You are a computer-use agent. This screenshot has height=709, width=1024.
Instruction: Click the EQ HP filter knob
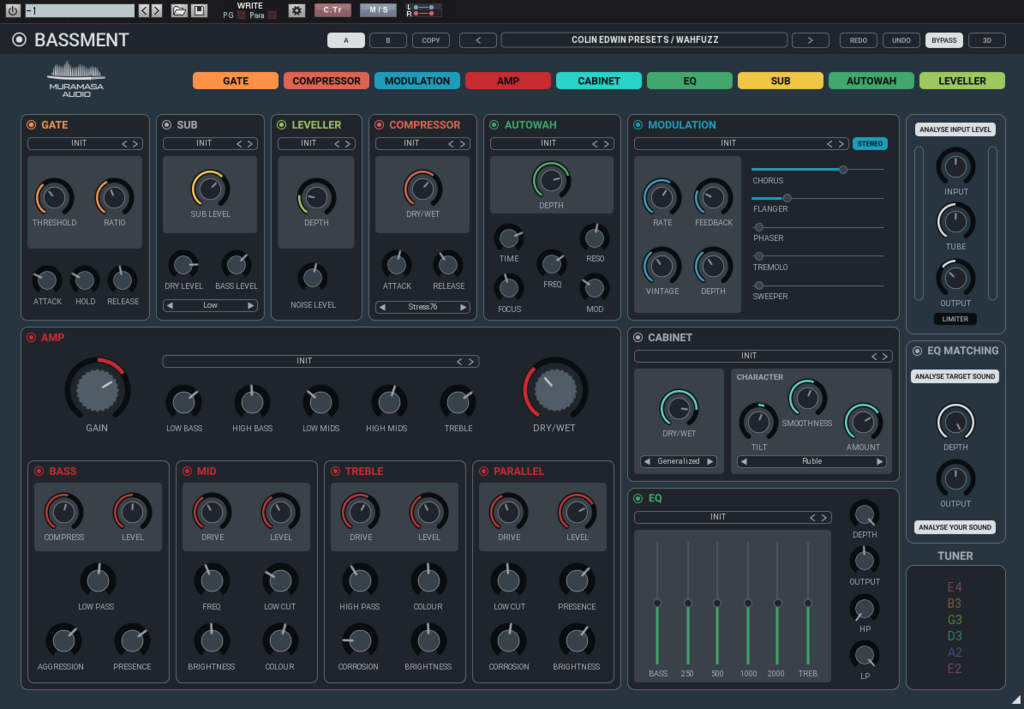click(x=864, y=609)
